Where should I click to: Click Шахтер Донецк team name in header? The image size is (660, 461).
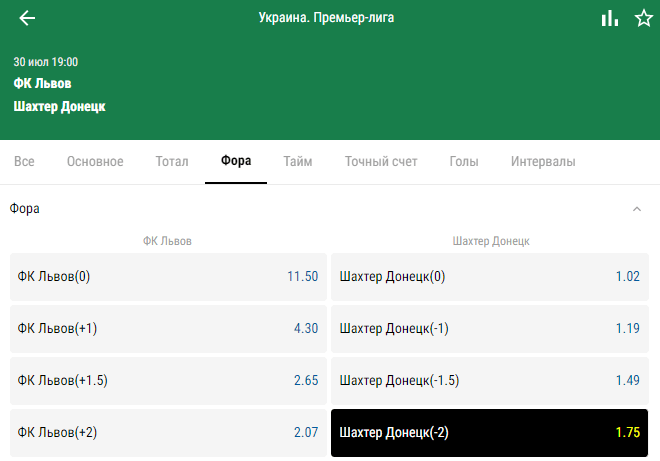pyautogui.click(x=59, y=106)
